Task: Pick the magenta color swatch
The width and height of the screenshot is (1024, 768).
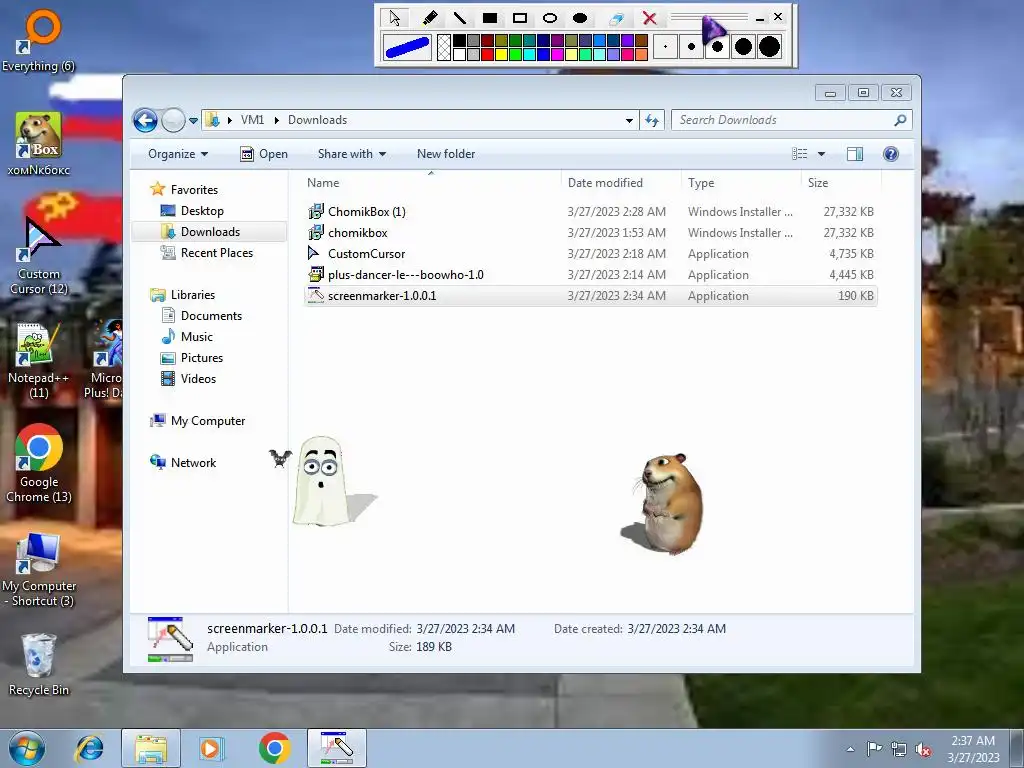Action: (557, 54)
